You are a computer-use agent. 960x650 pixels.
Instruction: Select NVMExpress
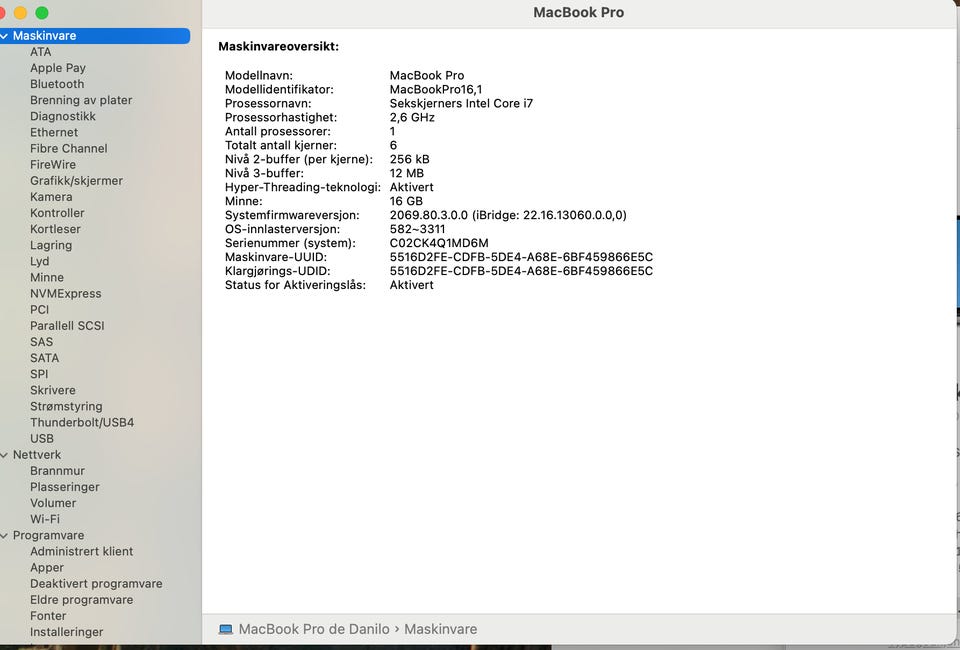66,294
